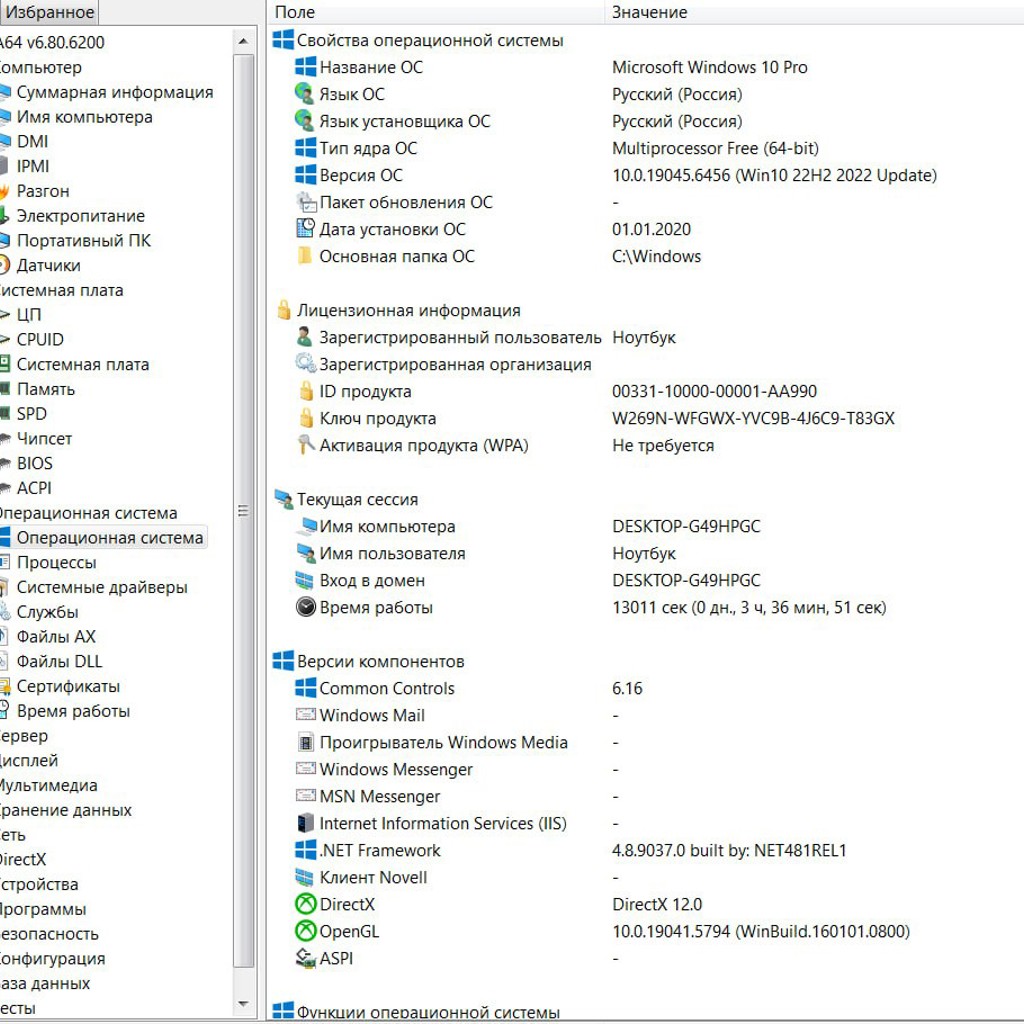Select DMI tree item
The width and height of the screenshot is (1024, 1024).
tap(32, 142)
